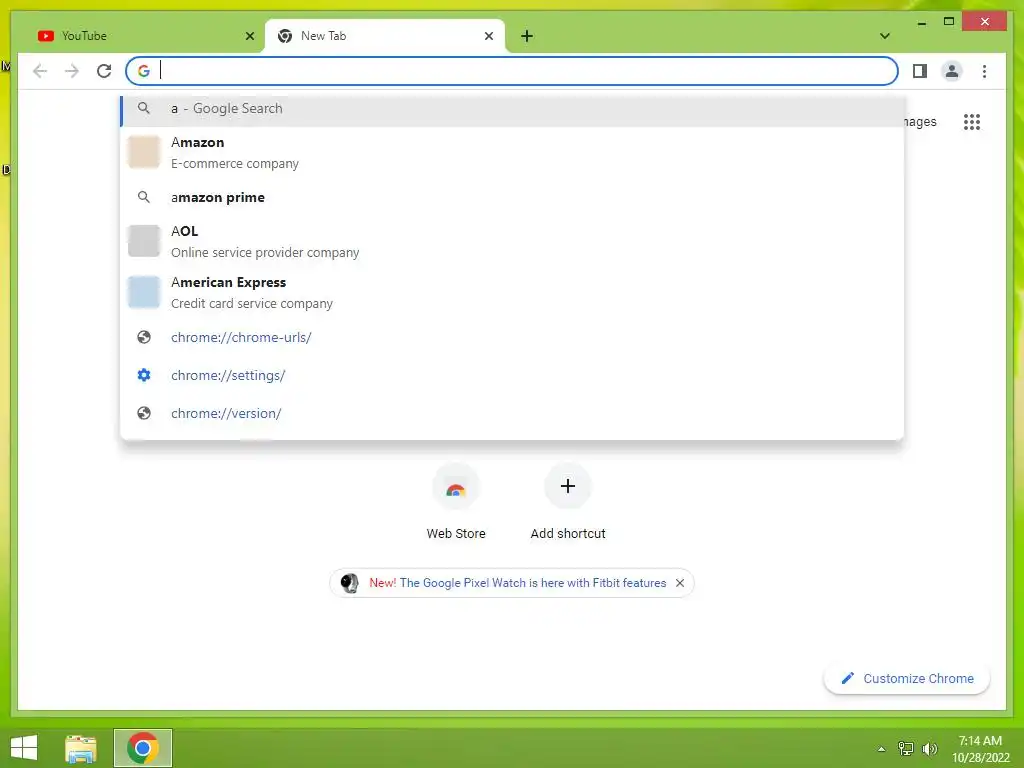Go forward using the forward arrow
Image resolution: width=1024 pixels, height=768 pixels.
click(72, 71)
